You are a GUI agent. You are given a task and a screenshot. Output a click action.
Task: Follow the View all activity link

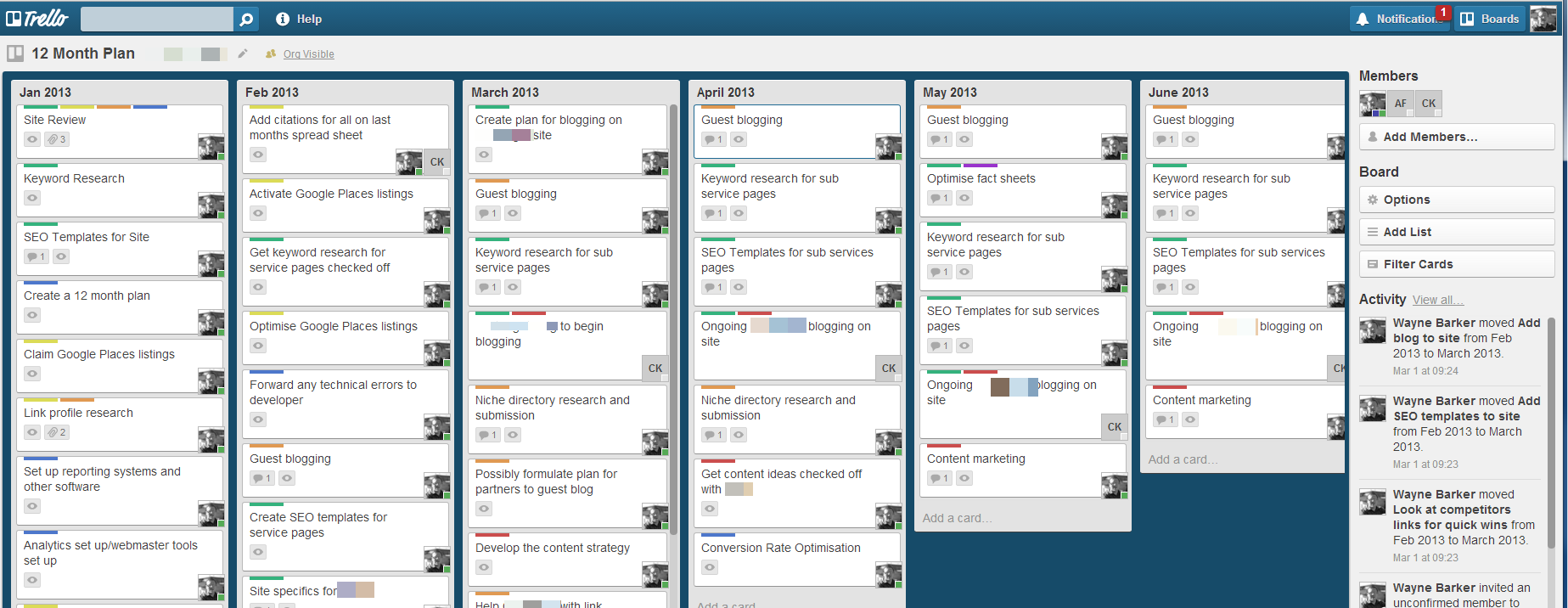[x=1437, y=300]
